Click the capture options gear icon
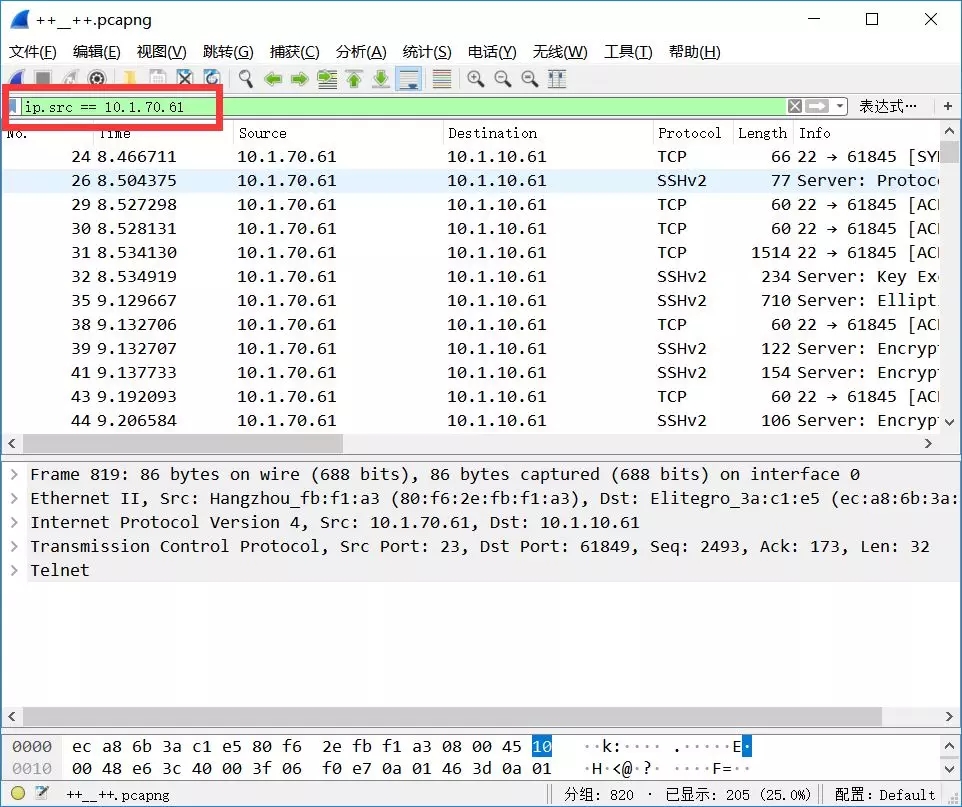The width and height of the screenshot is (962, 807). (x=97, y=79)
